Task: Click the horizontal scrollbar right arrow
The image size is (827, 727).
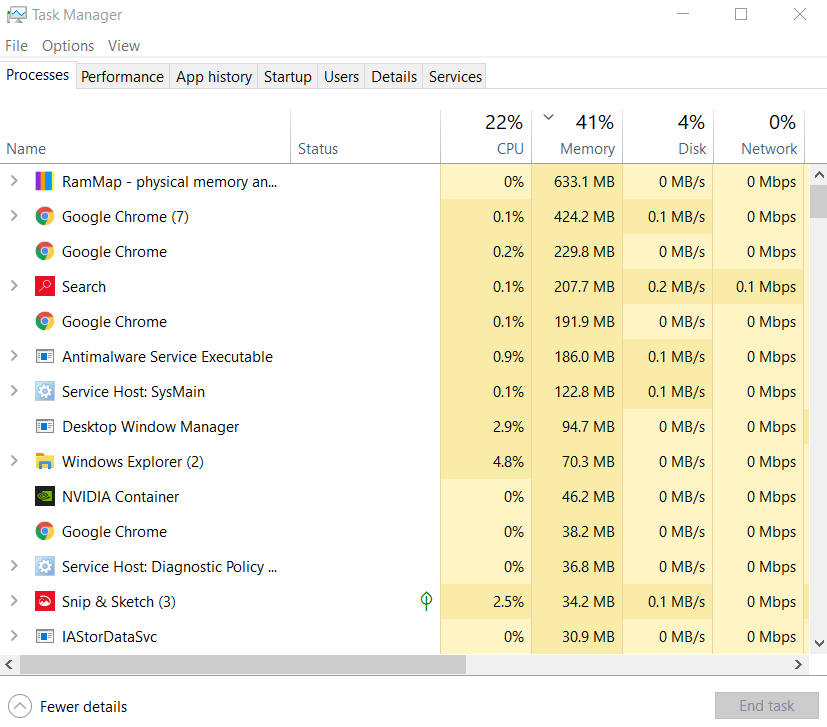Action: [798, 665]
